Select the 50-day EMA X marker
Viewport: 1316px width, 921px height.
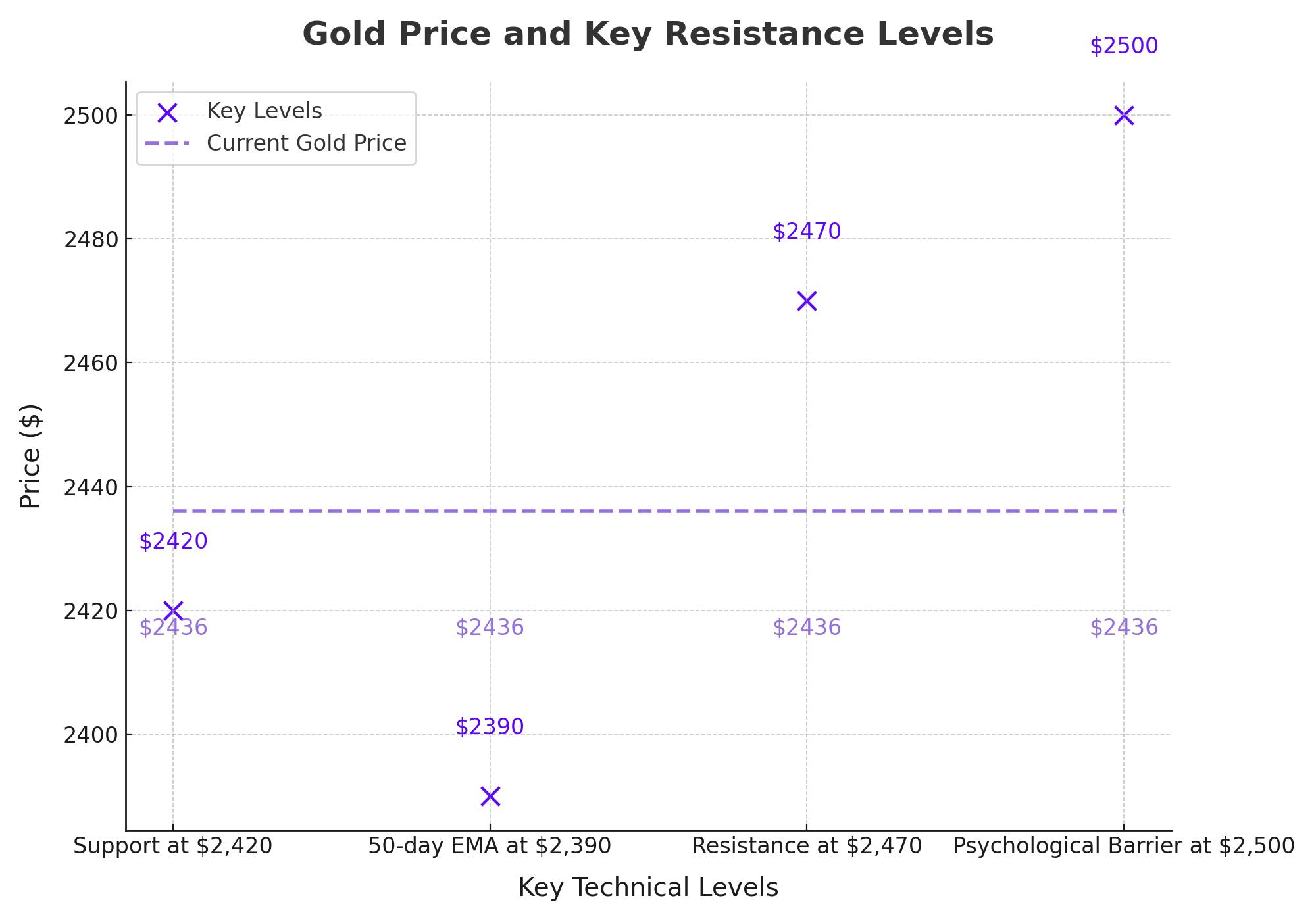pyautogui.click(x=490, y=797)
